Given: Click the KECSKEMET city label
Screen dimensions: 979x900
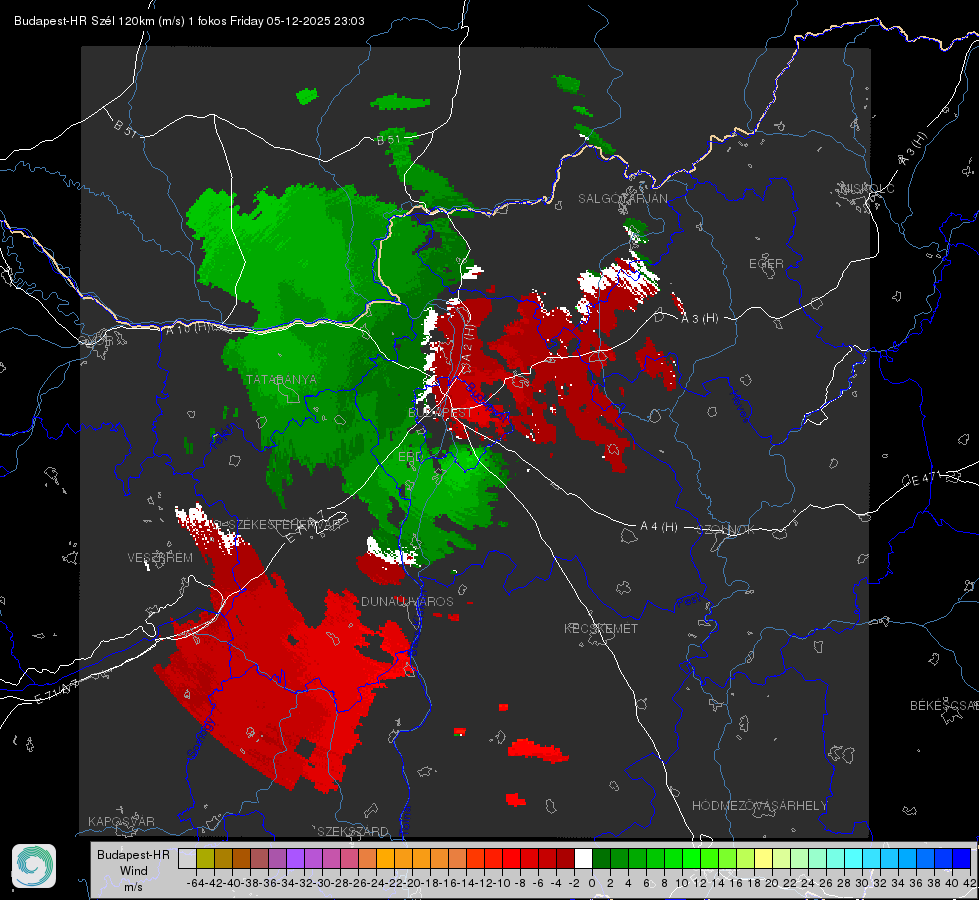Looking at the screenshot, I should pos(601,628).
